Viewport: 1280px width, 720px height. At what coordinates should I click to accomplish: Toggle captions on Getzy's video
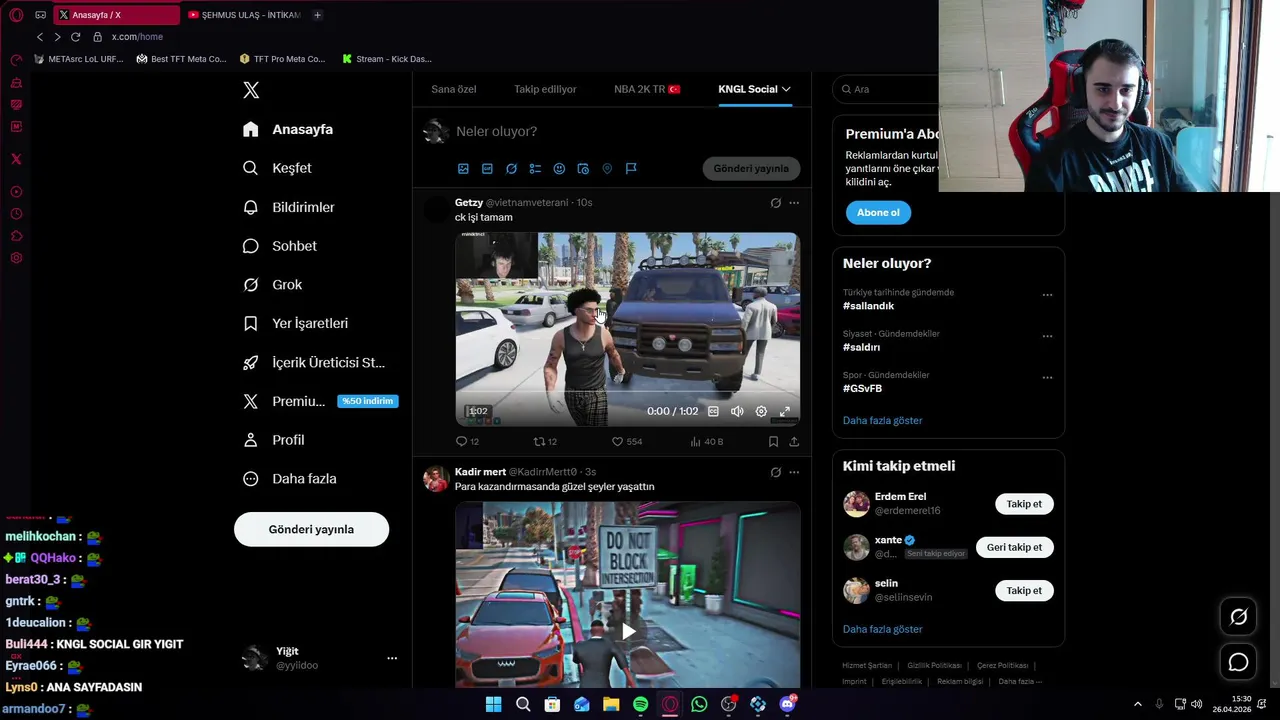pyautogui.click(x=713, y=411)
